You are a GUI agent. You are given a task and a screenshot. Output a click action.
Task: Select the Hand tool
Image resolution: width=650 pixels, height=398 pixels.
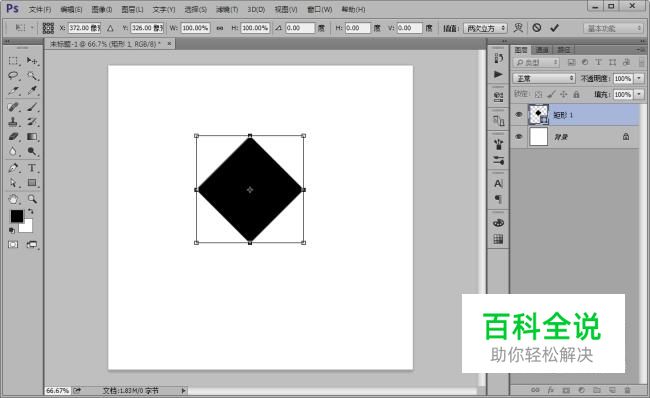(x=13, y=199)
